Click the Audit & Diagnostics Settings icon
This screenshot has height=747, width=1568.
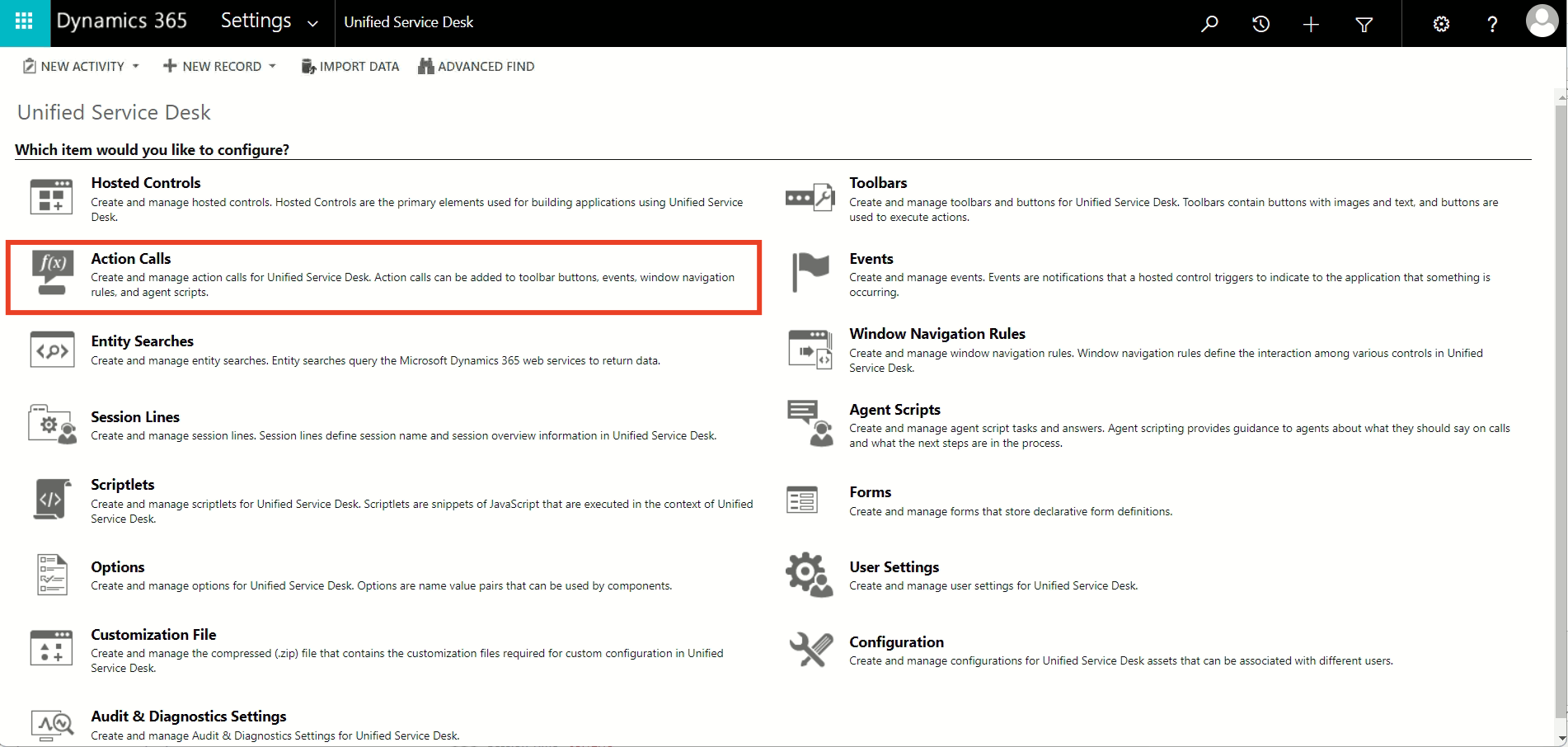point(53,725)
